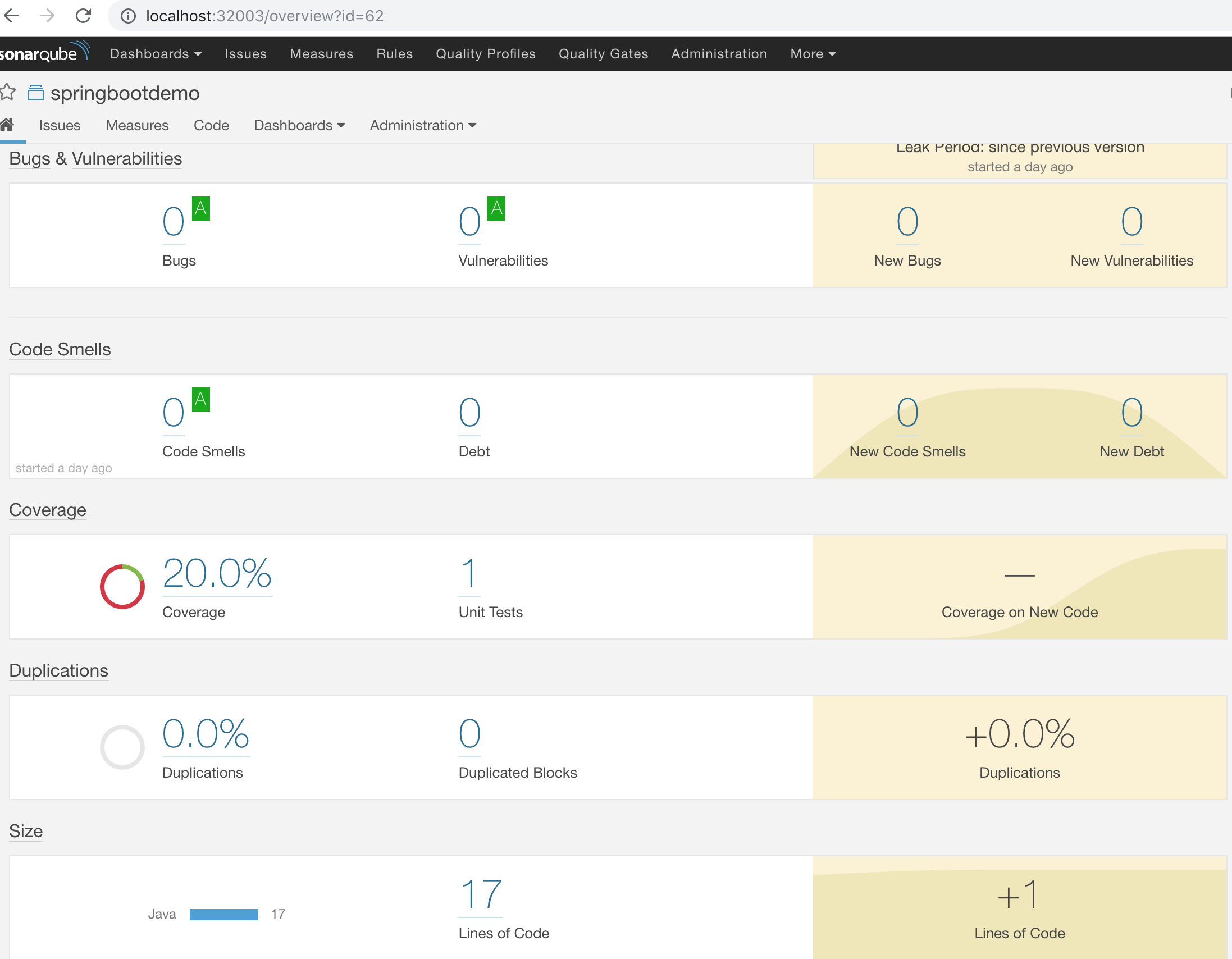Open the 20.0% coverage link

click(x=217, y=574)
